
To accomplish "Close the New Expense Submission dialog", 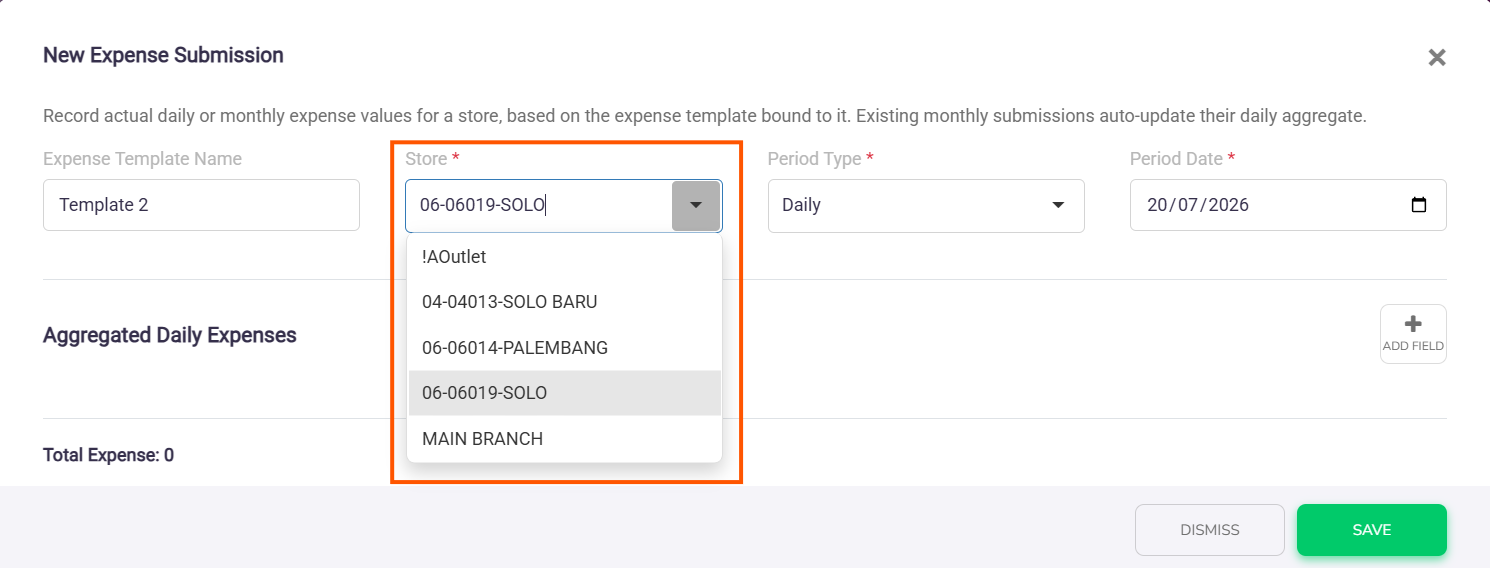I will point(1437,57).
